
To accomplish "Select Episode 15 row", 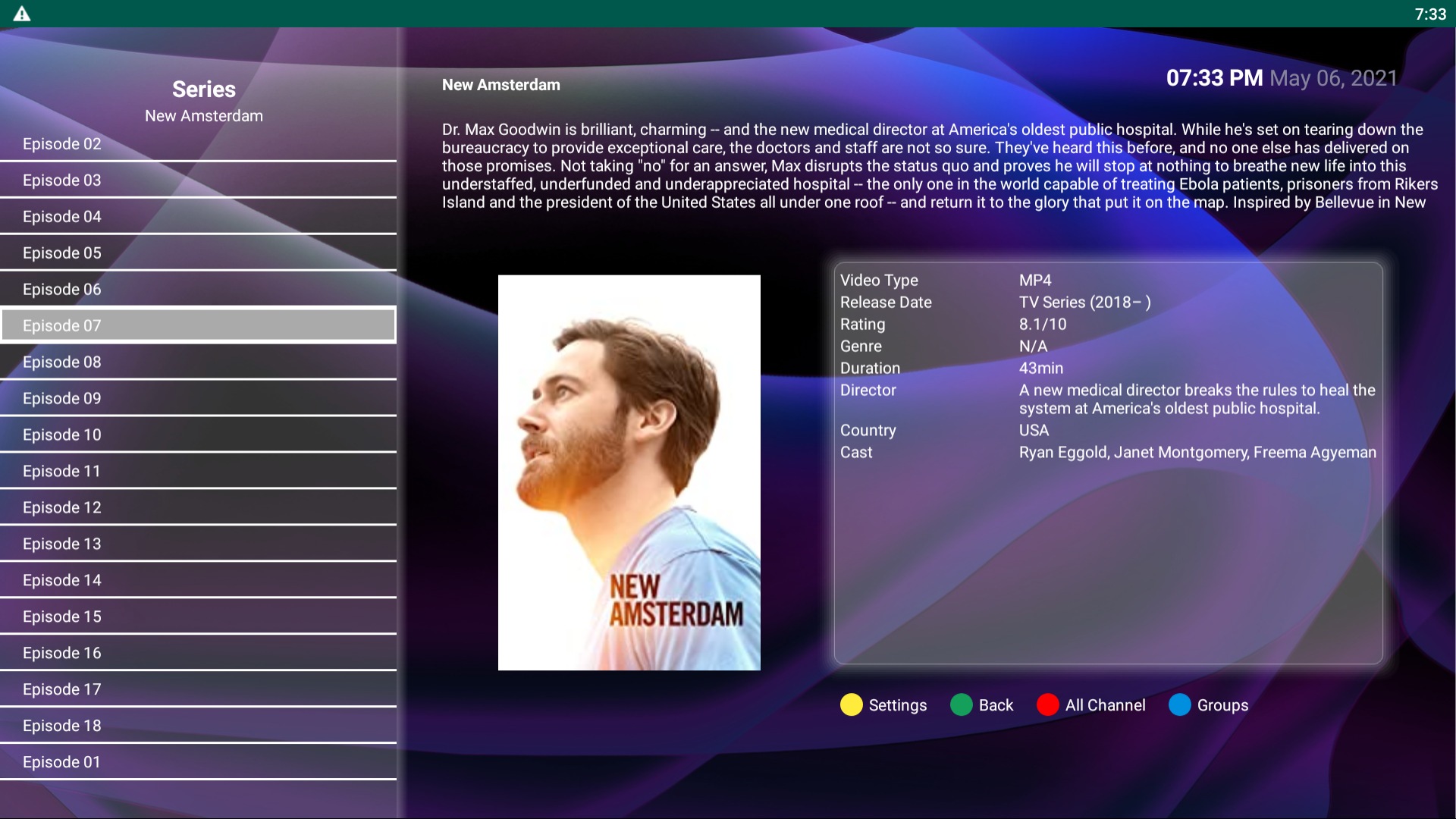I will [198, 617].
